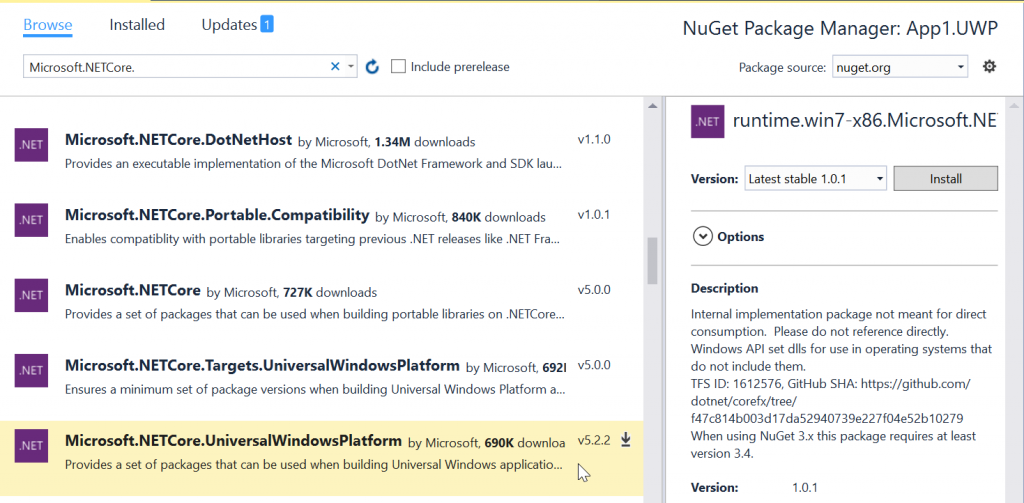Click the package list scroll up arrow
The image size is (1024, 503).
(x=652, y=106)
